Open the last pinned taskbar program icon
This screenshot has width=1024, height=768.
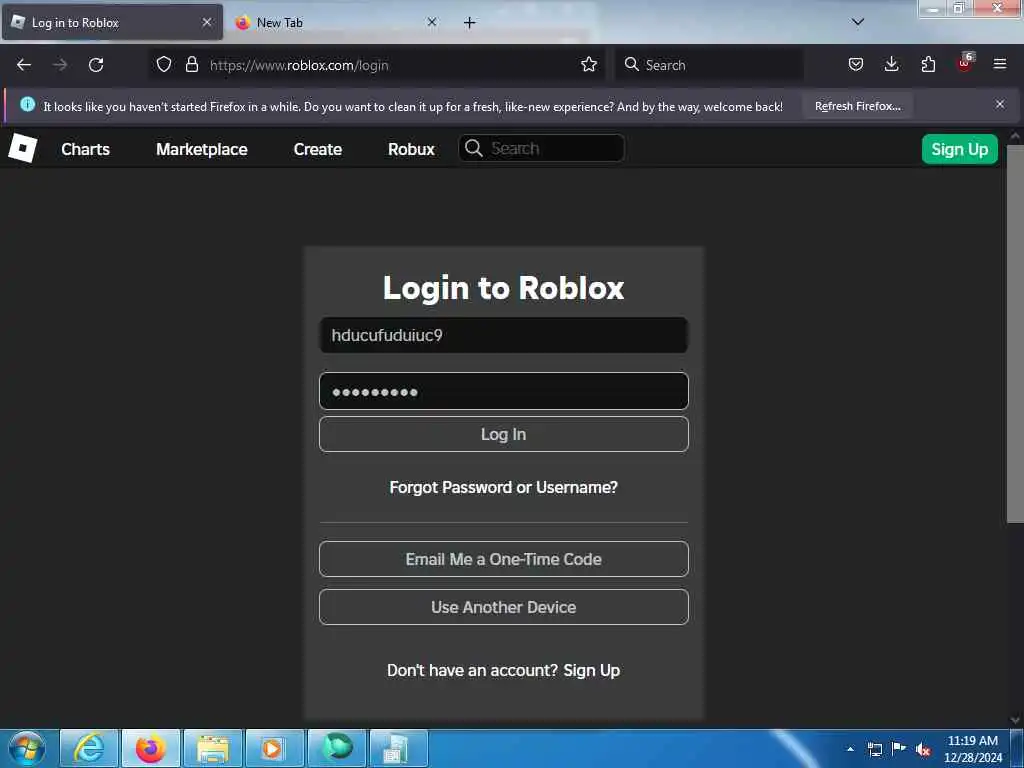tap(398, 748)
